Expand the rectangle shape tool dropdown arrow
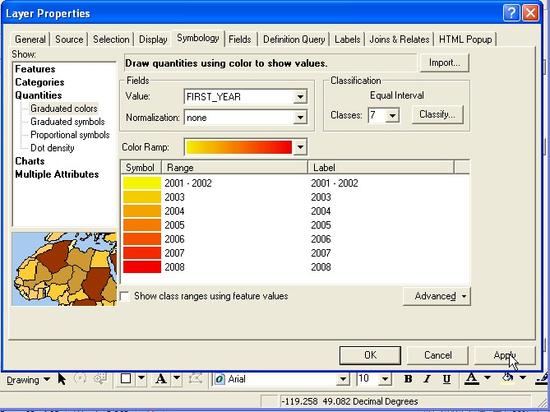 (141, 378)
